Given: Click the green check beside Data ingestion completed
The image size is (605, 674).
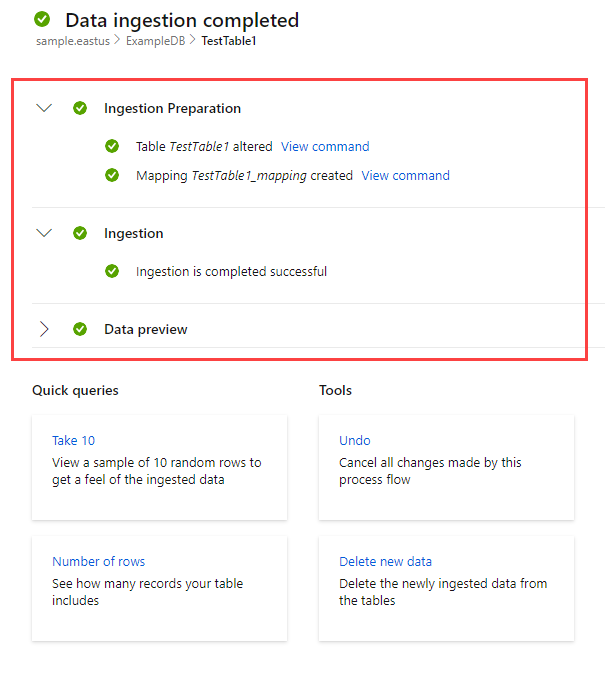Looking at the screenshot, I should 41,20.
